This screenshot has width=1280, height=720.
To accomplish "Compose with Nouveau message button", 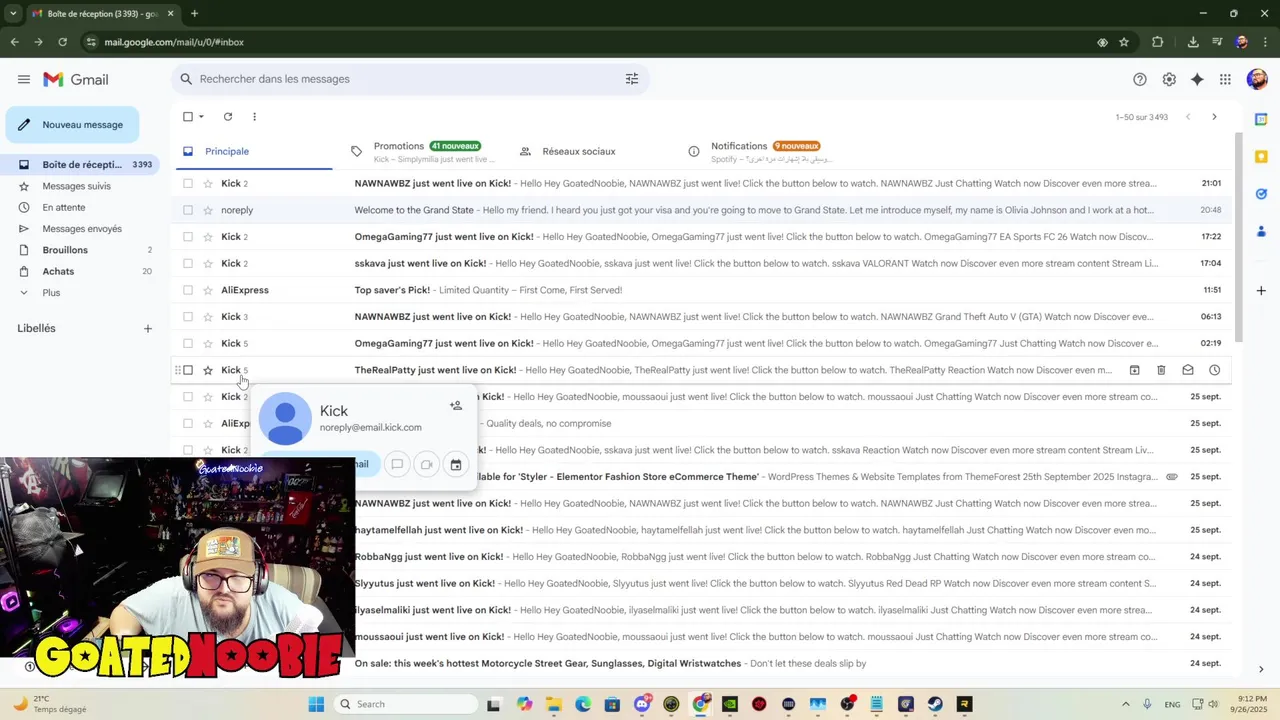I will 72,125.
